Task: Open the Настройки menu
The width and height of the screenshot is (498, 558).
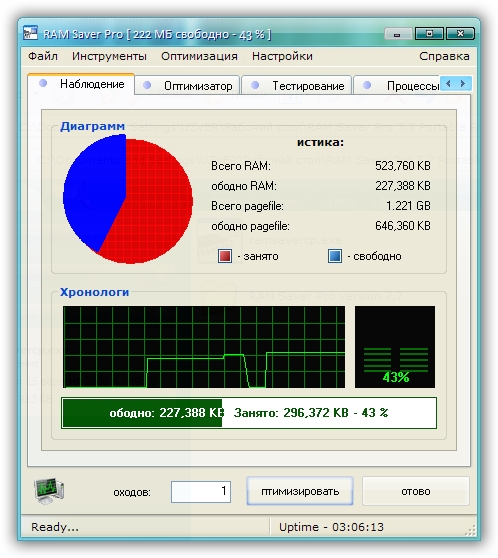Action: pos(282,56)
